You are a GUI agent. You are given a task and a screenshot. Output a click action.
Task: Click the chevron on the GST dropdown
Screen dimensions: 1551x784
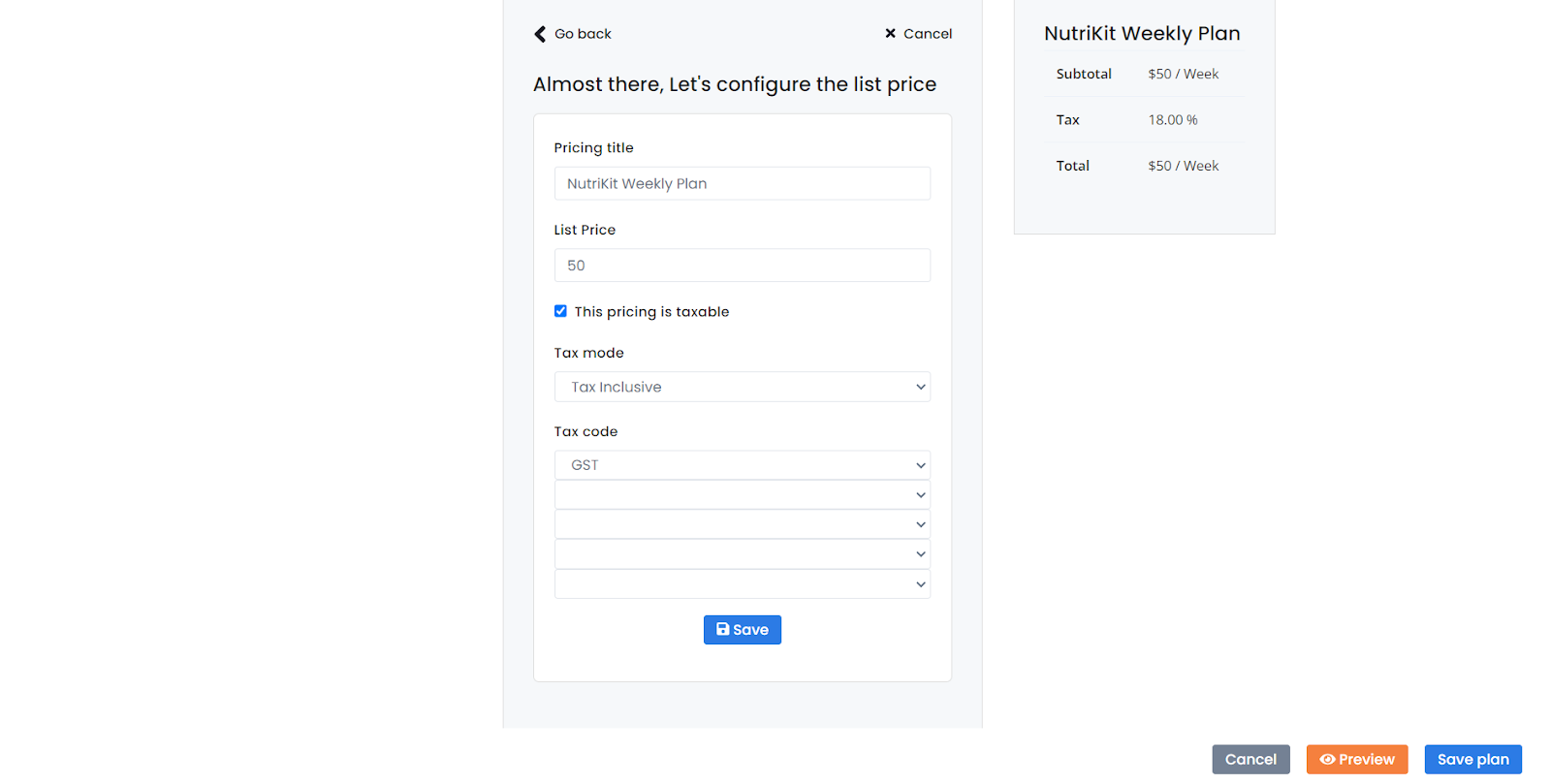[920, 464]
